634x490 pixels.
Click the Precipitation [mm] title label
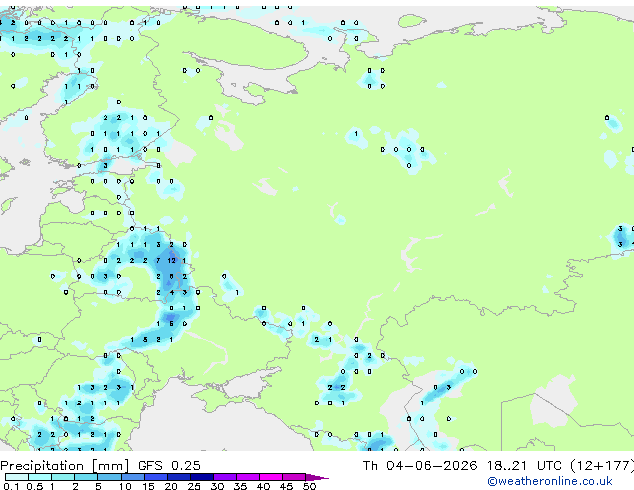click(65, 466)
